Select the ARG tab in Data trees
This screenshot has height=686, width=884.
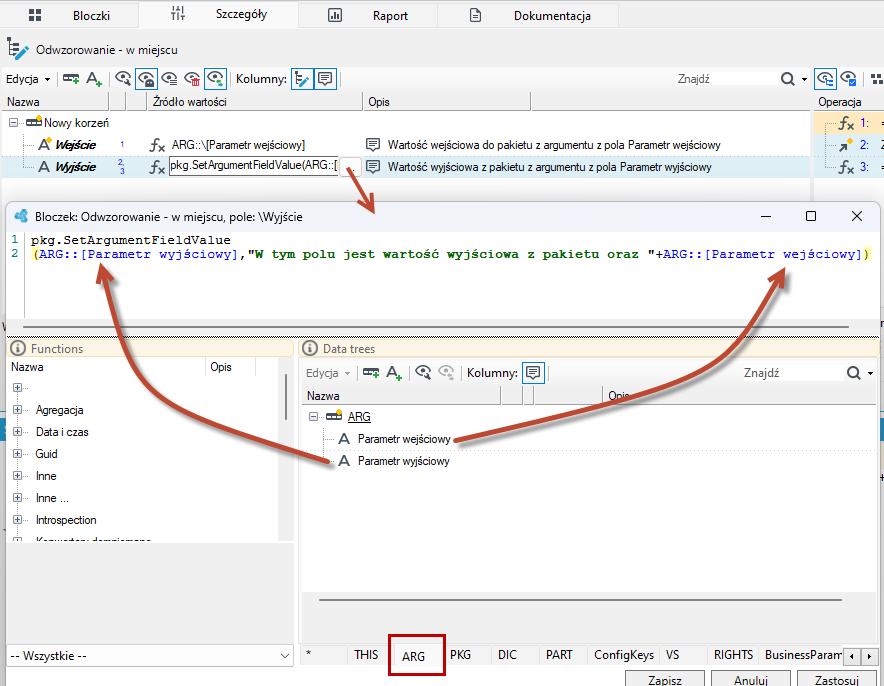[x=413, y=656]
